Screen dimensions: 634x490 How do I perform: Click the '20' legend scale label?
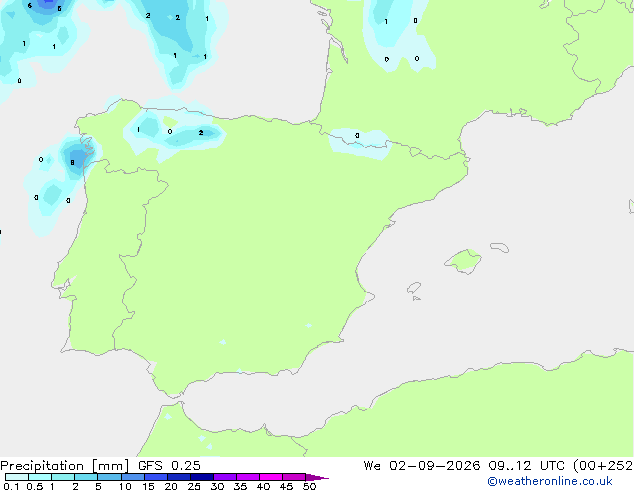pyautogui.click(x=171, y=486)
